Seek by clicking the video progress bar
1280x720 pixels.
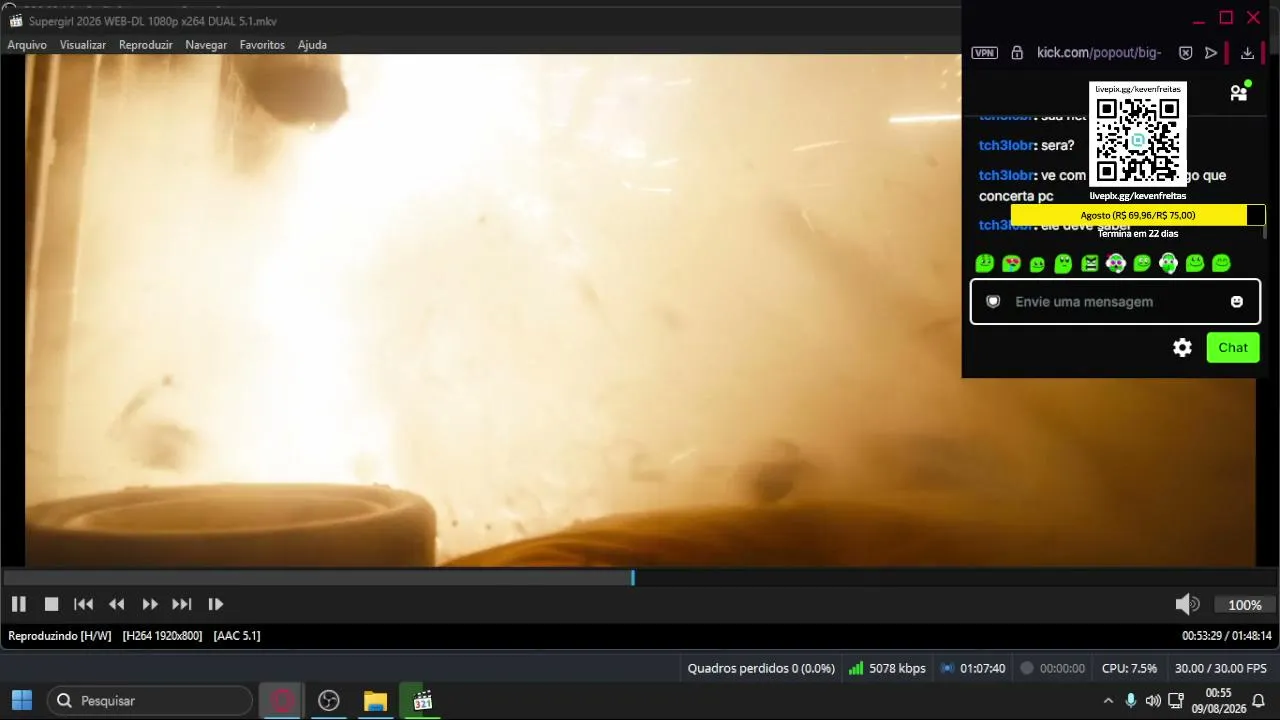[x=640, y=578]
